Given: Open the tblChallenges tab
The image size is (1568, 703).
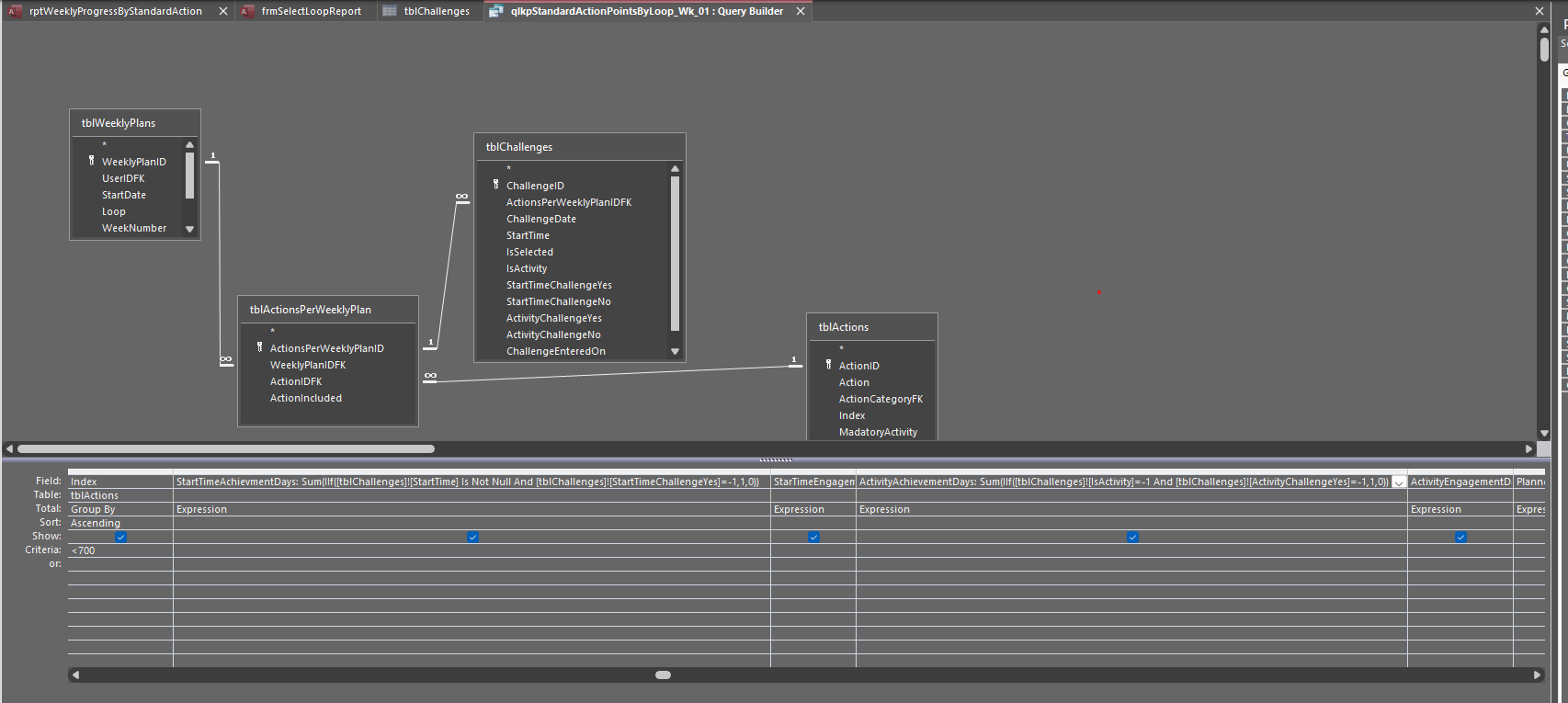Looking at the screenshot, I should click(x=436, y=11).
